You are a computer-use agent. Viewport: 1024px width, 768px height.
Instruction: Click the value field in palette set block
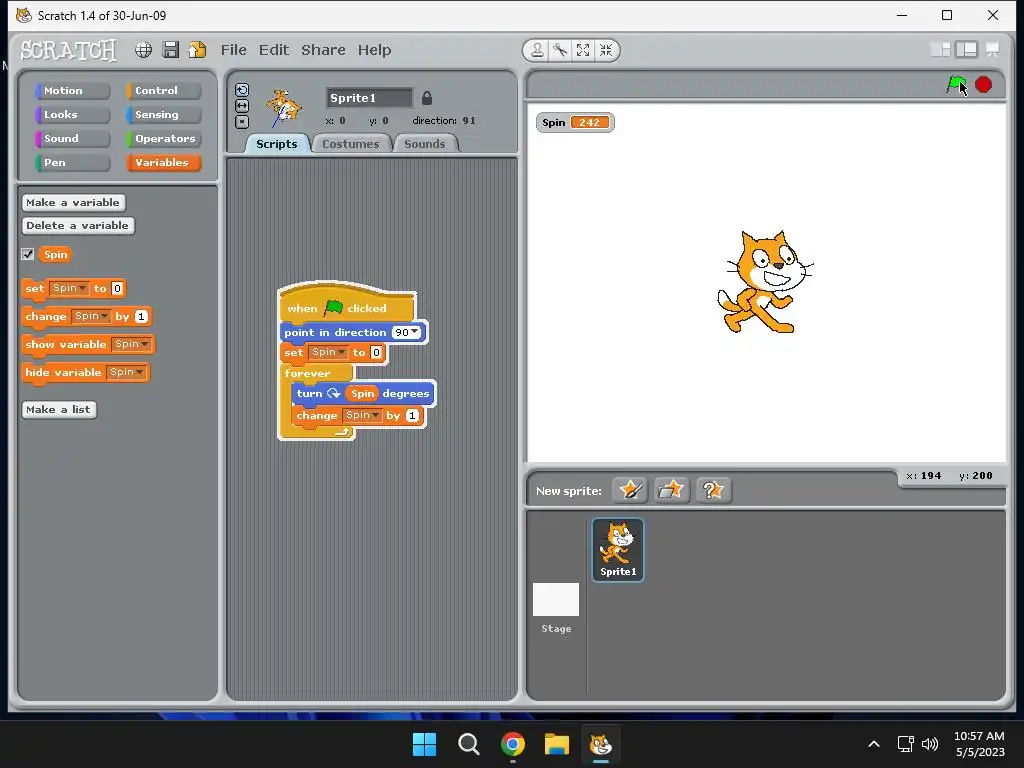[x=117, y=288]
